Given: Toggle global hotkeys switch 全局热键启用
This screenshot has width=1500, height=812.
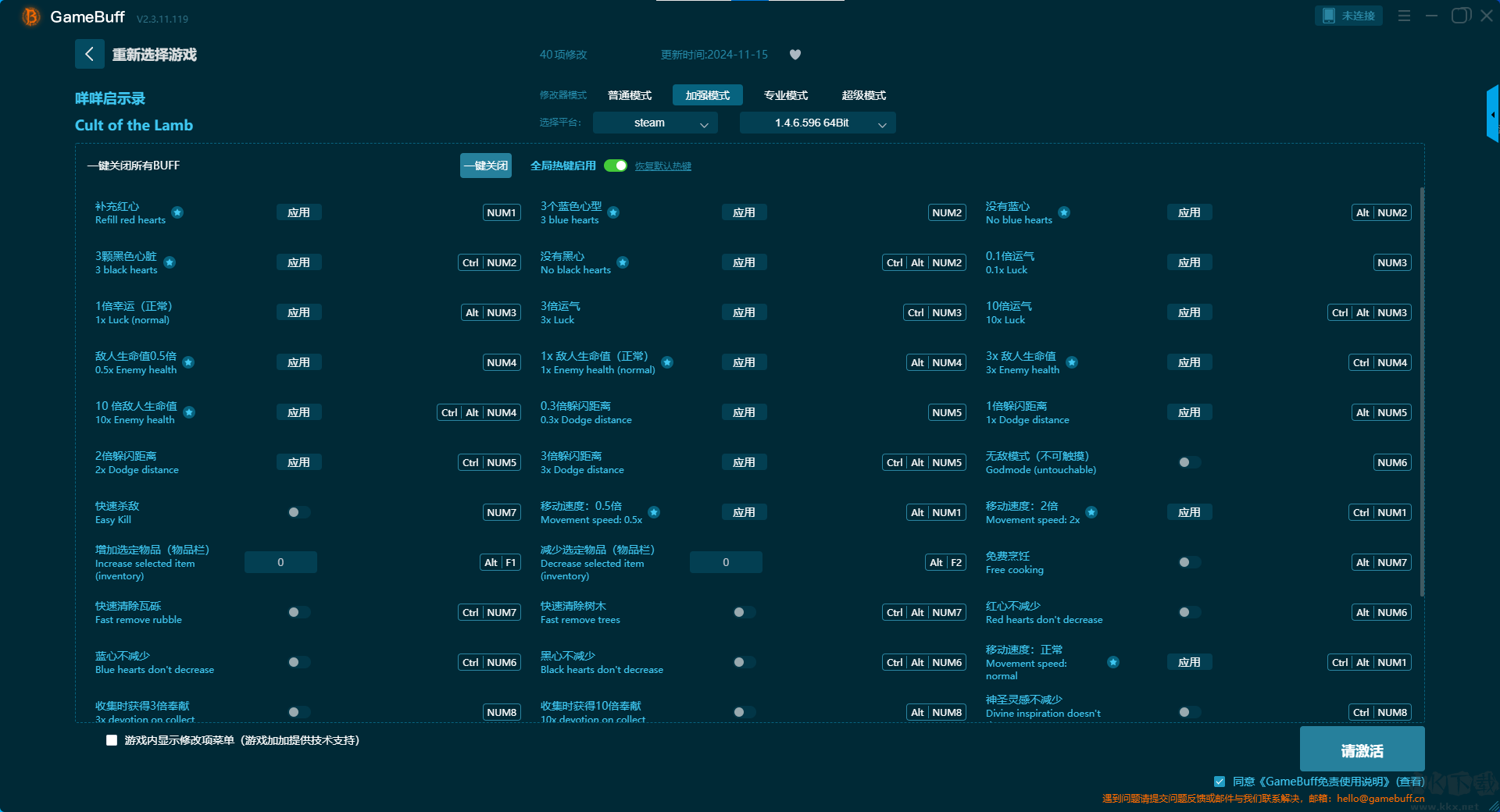Looking at the screenshot, I should (x=616, y=166).
